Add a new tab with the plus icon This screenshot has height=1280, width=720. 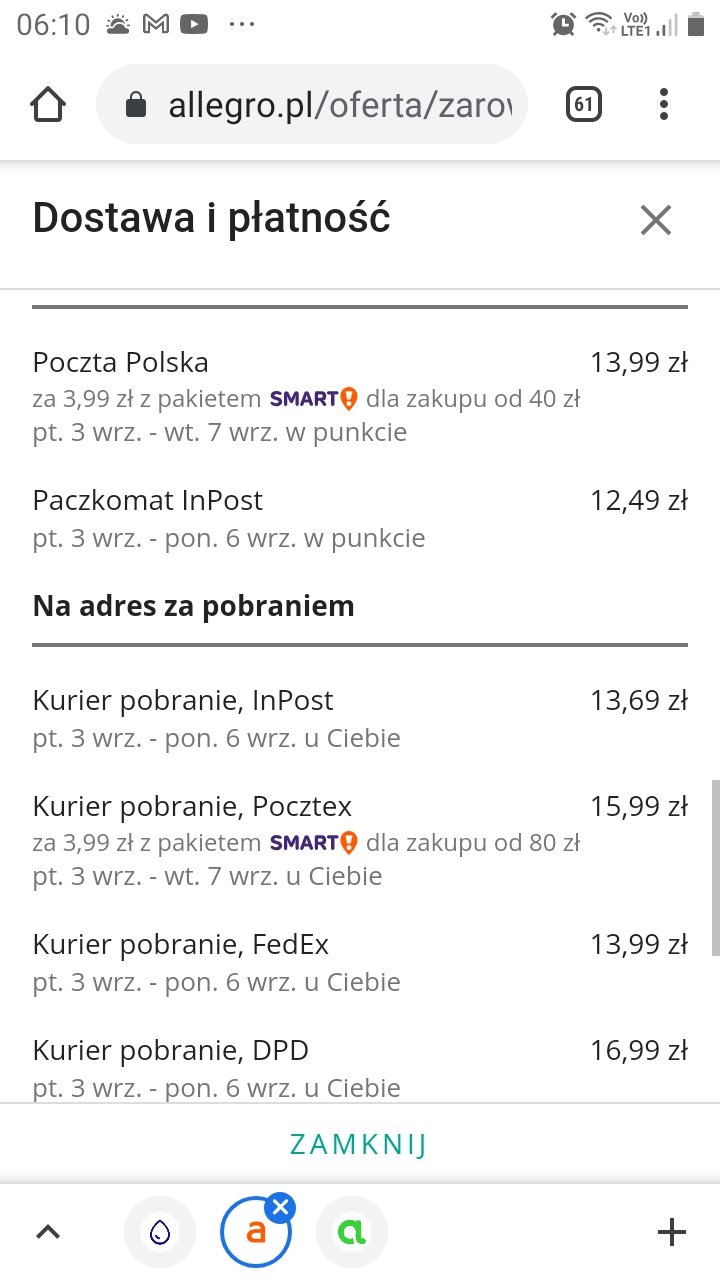point(672,1232)
